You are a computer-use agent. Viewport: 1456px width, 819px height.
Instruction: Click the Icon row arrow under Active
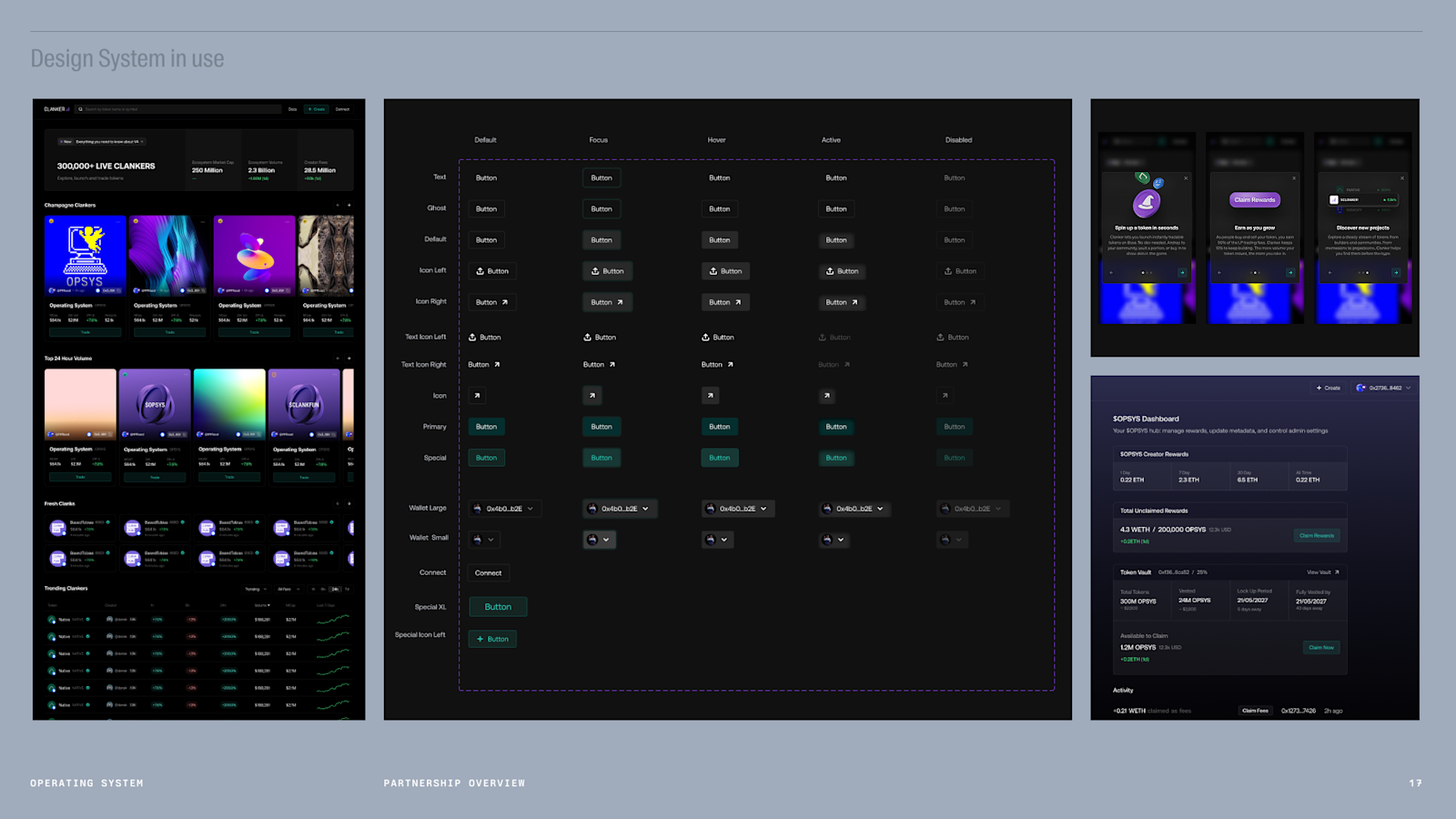tap(827, 396)
